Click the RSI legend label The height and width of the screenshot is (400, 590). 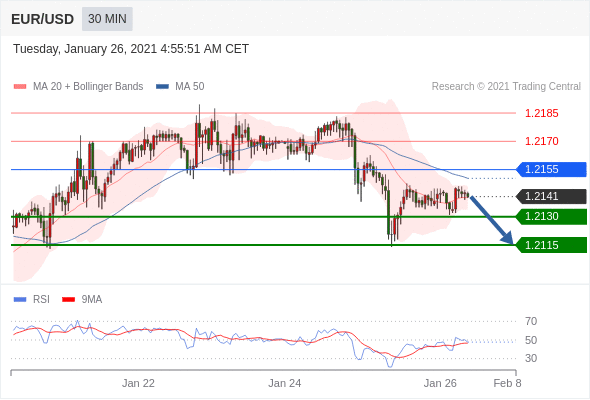tap(41, 300)
